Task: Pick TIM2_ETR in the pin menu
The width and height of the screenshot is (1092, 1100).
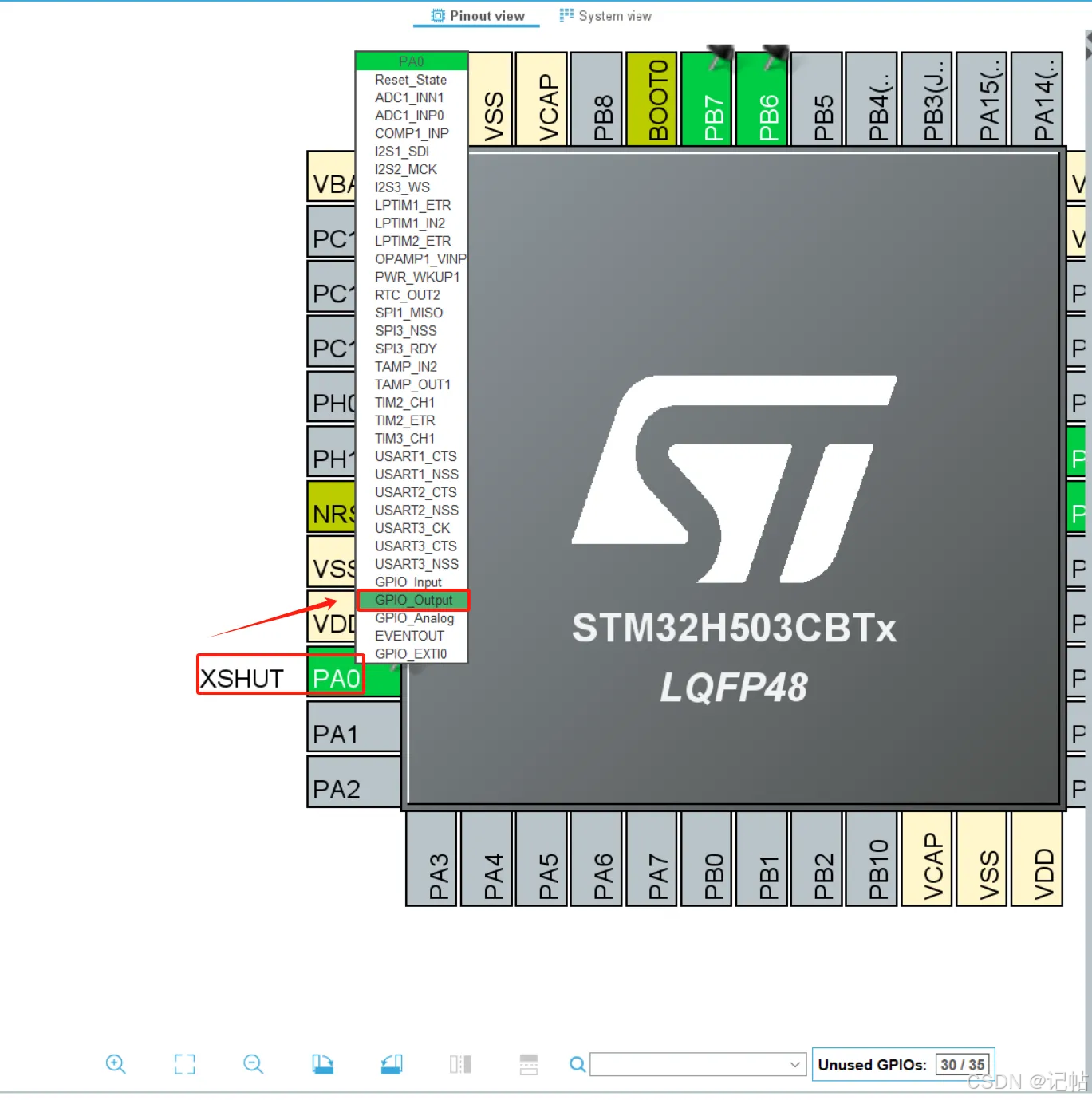Action: (411, 420)
